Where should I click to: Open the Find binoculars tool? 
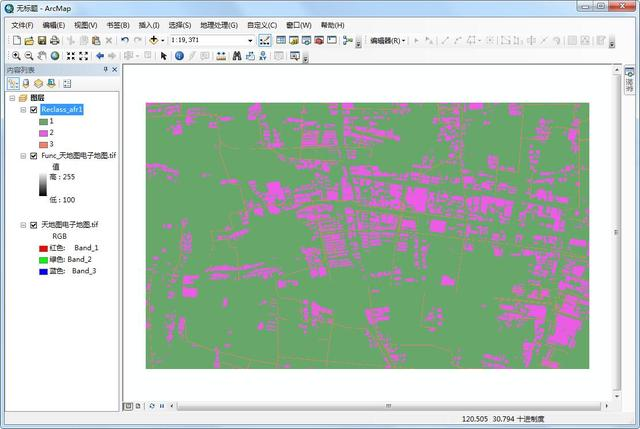237,56
